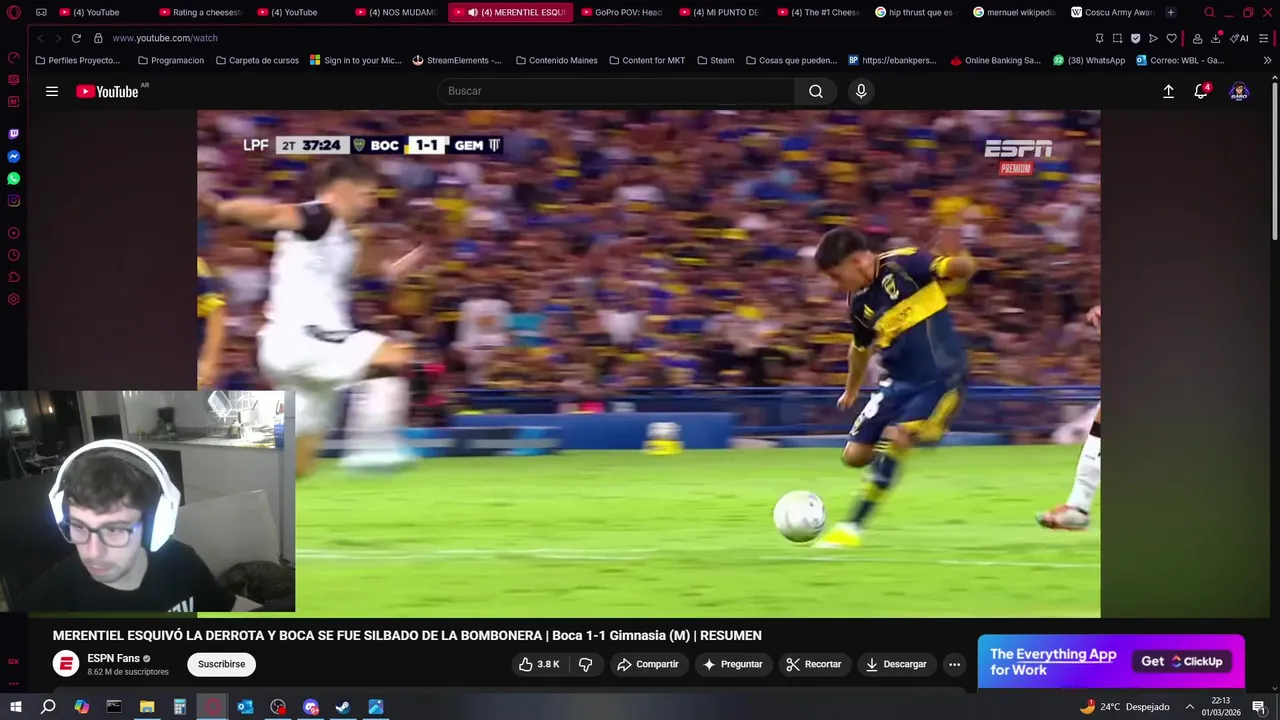Switch to the GoPro POV tab

click(620, 12)
